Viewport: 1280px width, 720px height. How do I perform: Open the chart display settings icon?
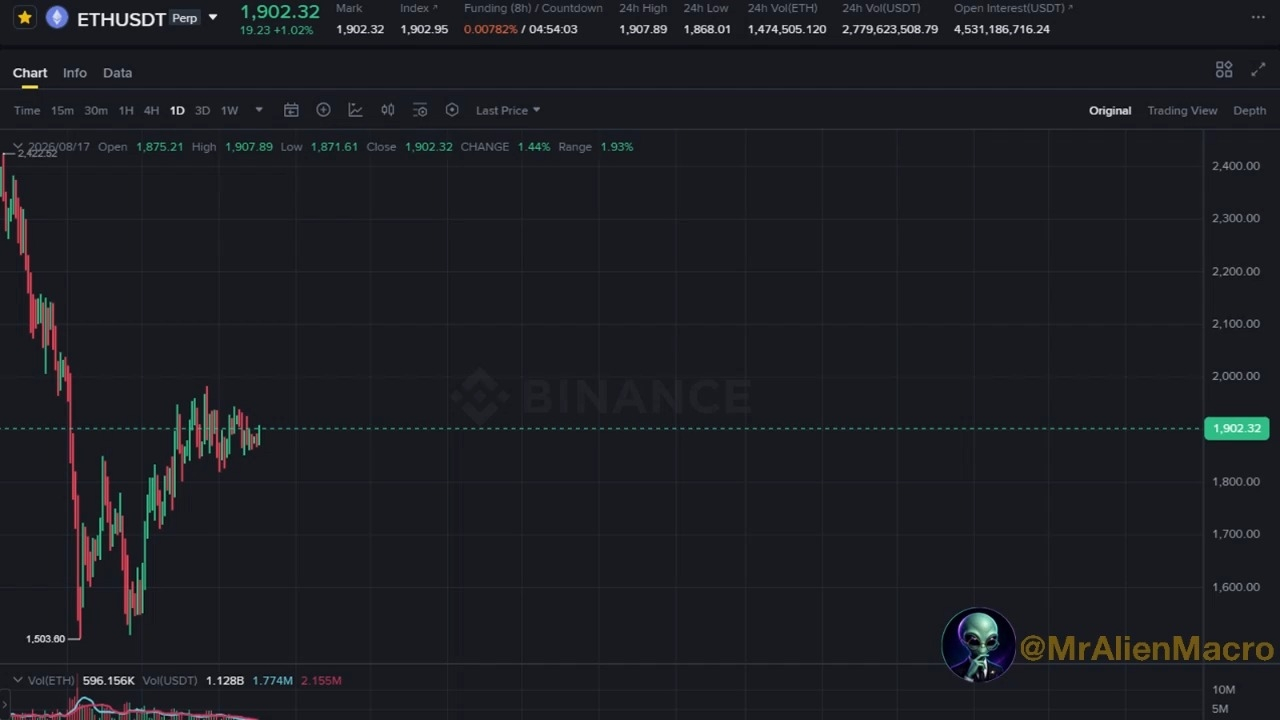pyautogui.click(x=420, y=110)
